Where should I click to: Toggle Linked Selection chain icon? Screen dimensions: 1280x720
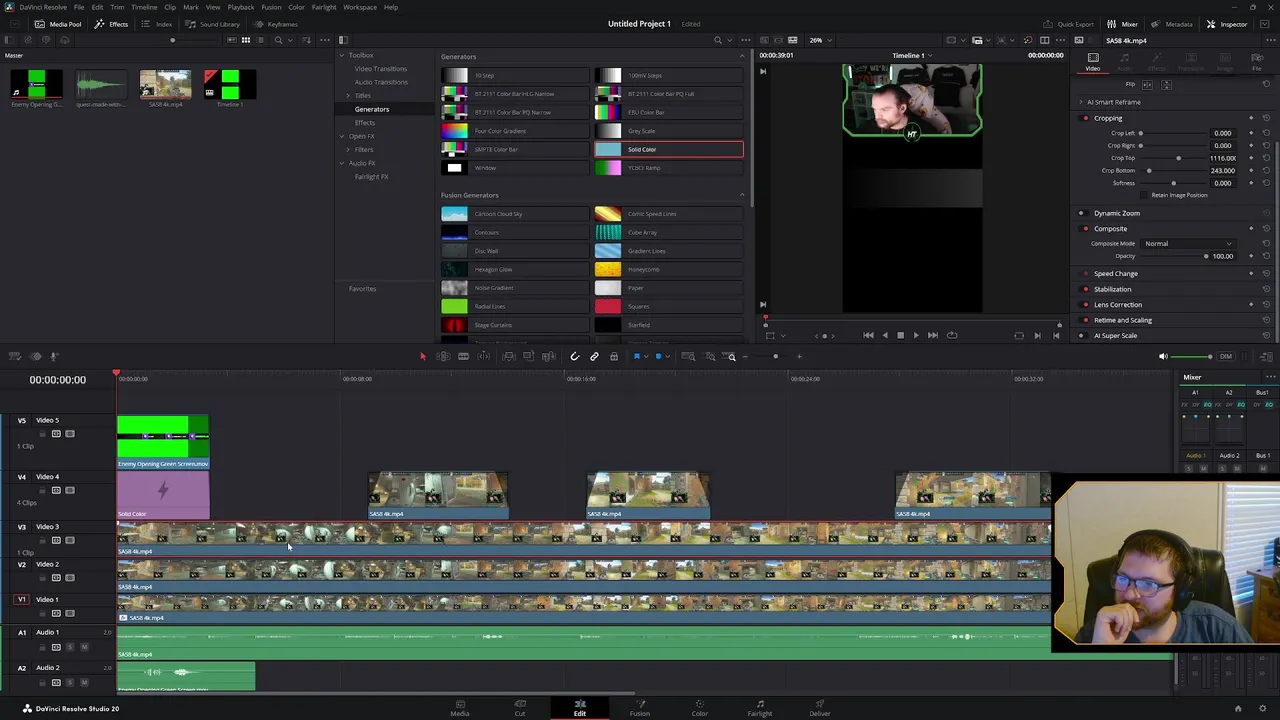[594, 356]
